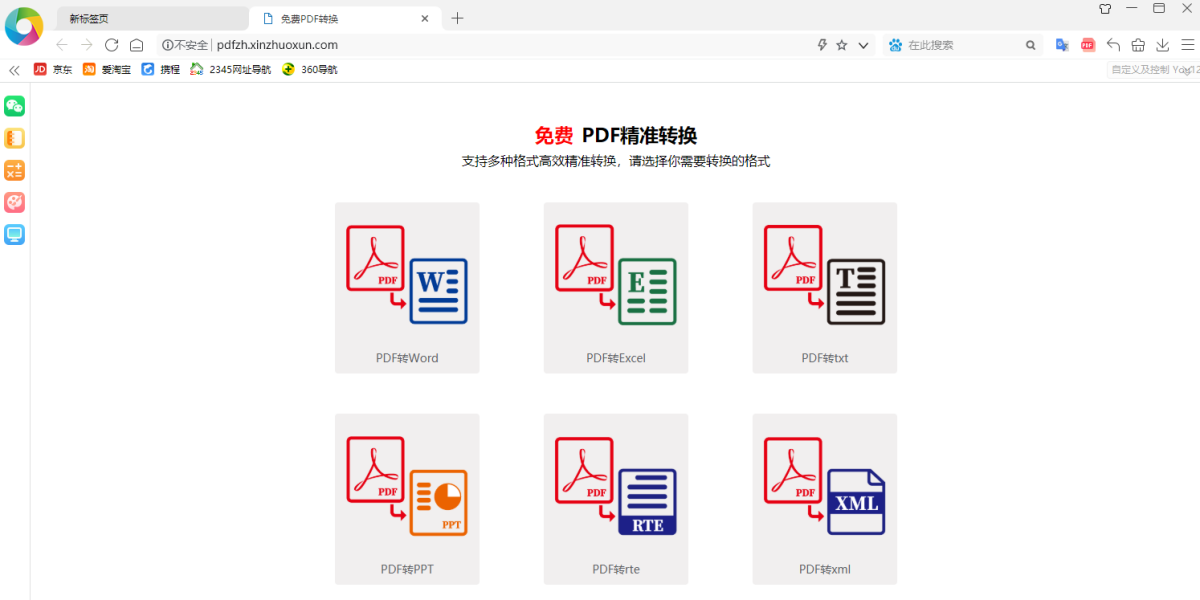Image resolution: width=1200 pixels, height=600 pixels.
Task: Reload the page with the refresh icon
Action: click(x=112, y=45)
